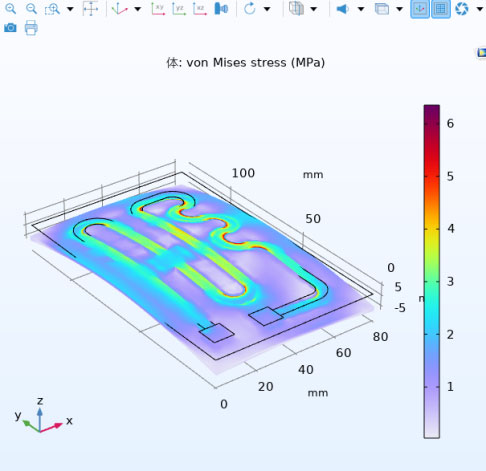This screenshot has height=471, width=486.
Task: Click the axis tick label 100
Action: [243, 173]
